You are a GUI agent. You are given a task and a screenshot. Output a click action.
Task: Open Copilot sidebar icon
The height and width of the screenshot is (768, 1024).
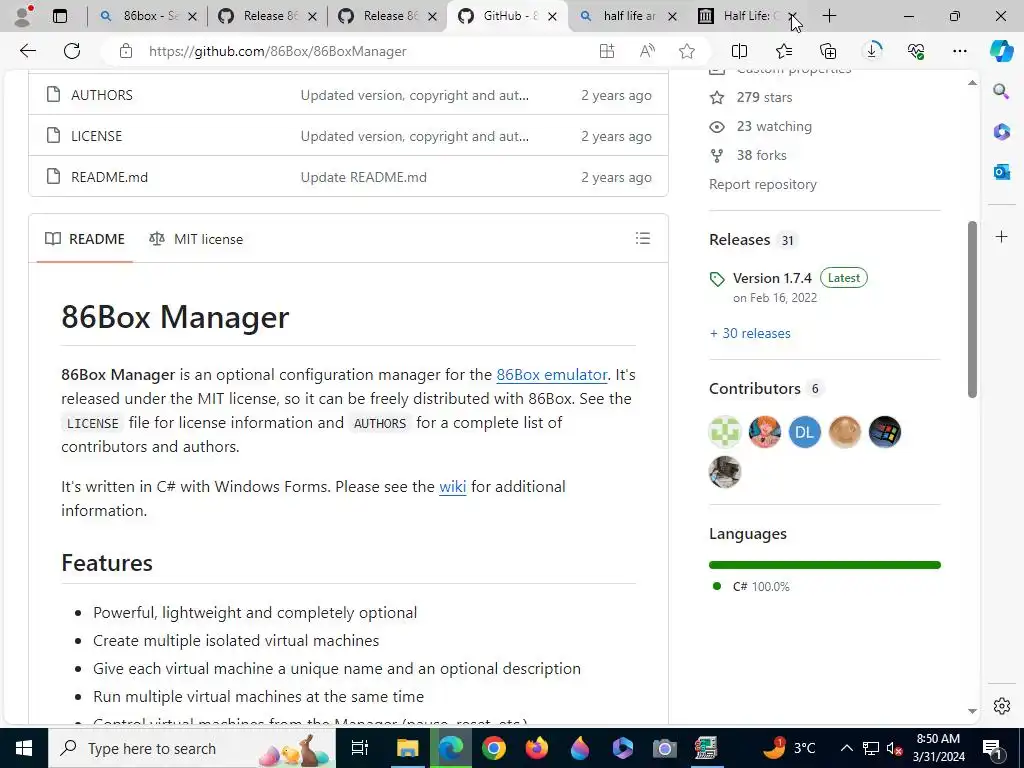click(1001, 51)
